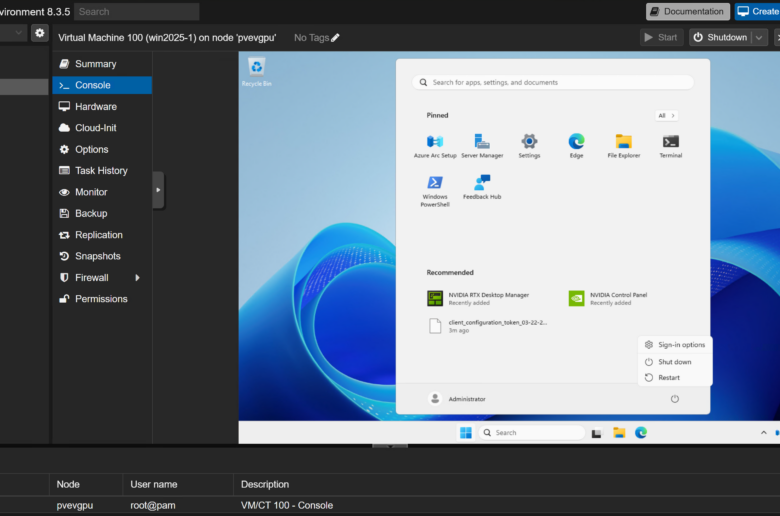
Task: Click the Create VM button
Action: tap(757, 11)
